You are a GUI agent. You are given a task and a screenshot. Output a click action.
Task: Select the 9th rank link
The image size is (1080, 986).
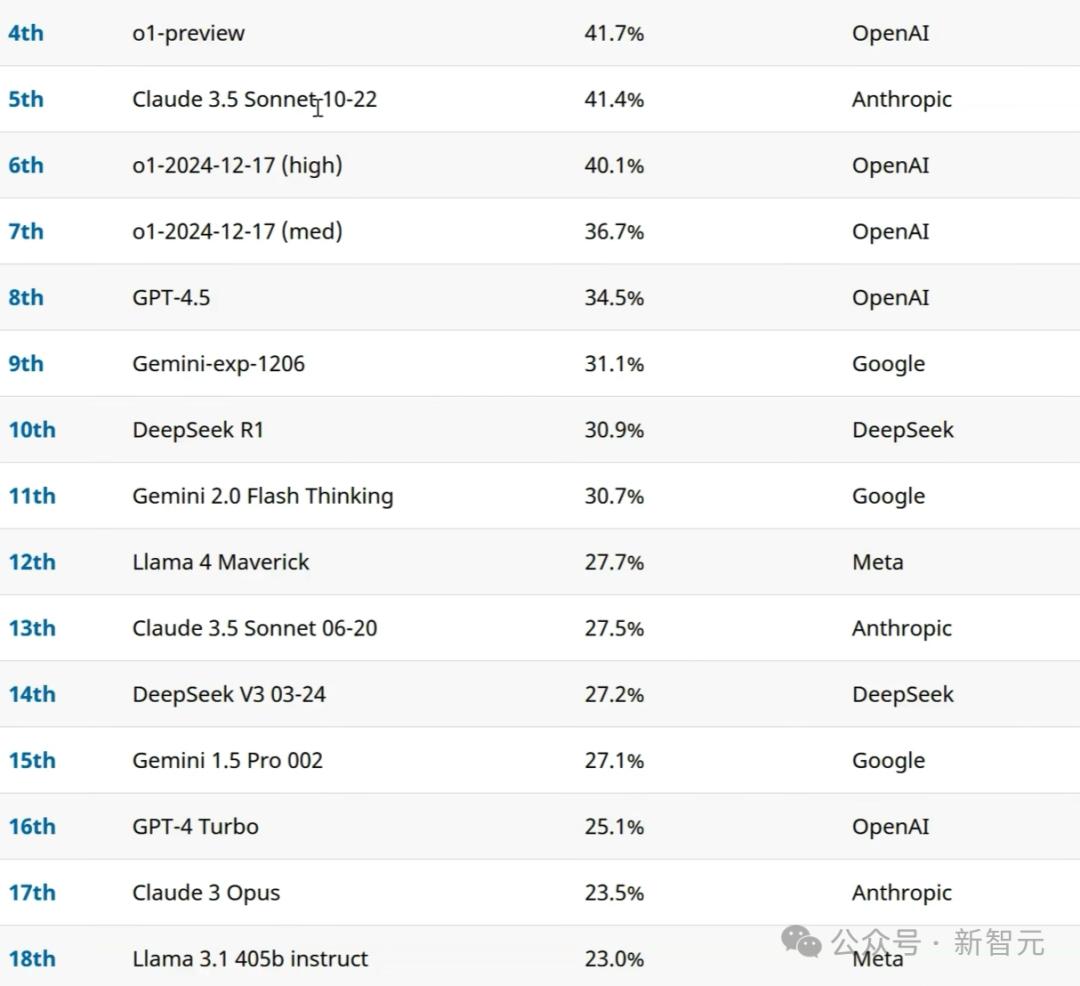tap(26, 364)
